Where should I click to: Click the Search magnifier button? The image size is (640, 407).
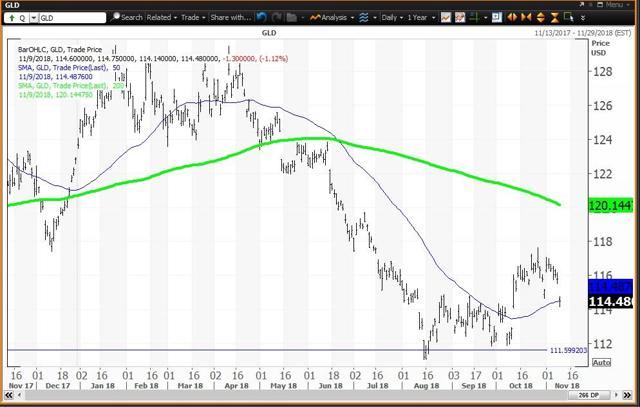click(126, 18)
